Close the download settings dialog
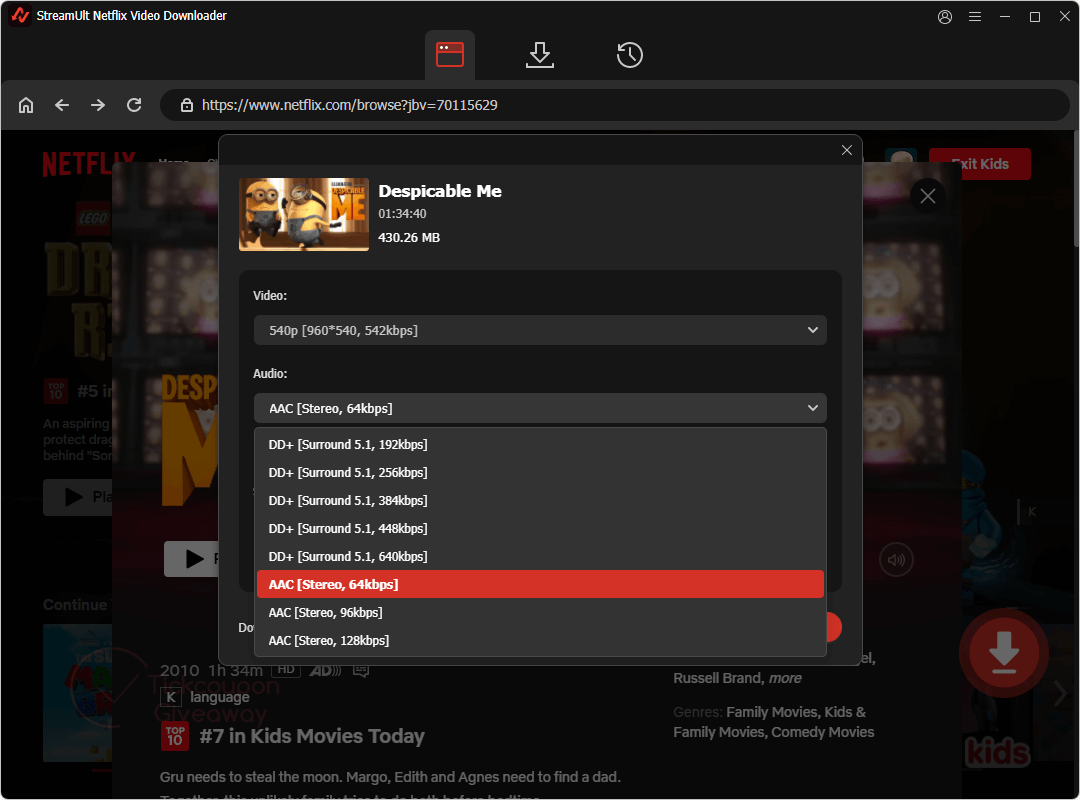1080x800 pixels. (x=847, y=150)
